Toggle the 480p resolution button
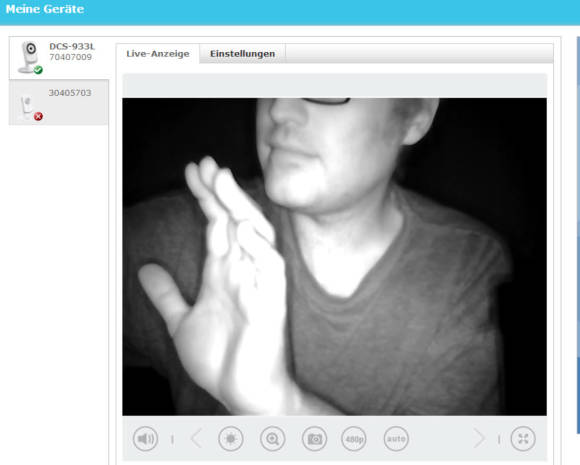 tap(354, 439)
